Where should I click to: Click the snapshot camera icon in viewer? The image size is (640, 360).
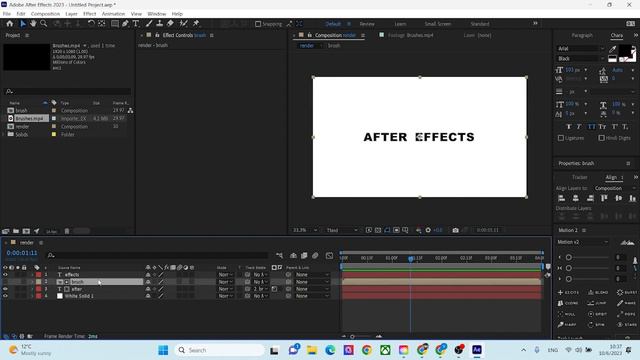(x=456, y=230)
